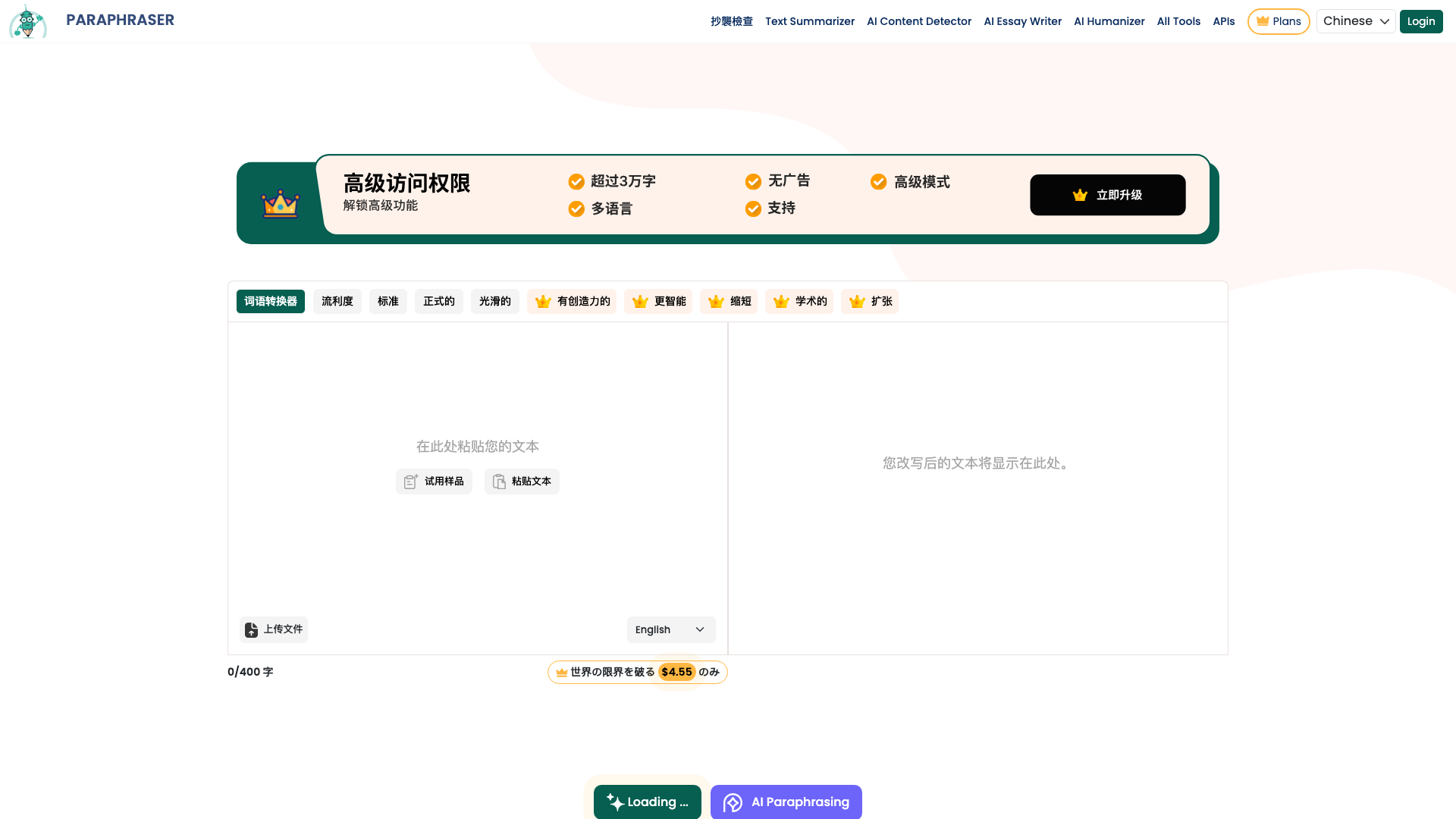This screenshot has width=1456, height=819.
Task: Choose the 扩张 premium mode
Action: coord(870,301)
